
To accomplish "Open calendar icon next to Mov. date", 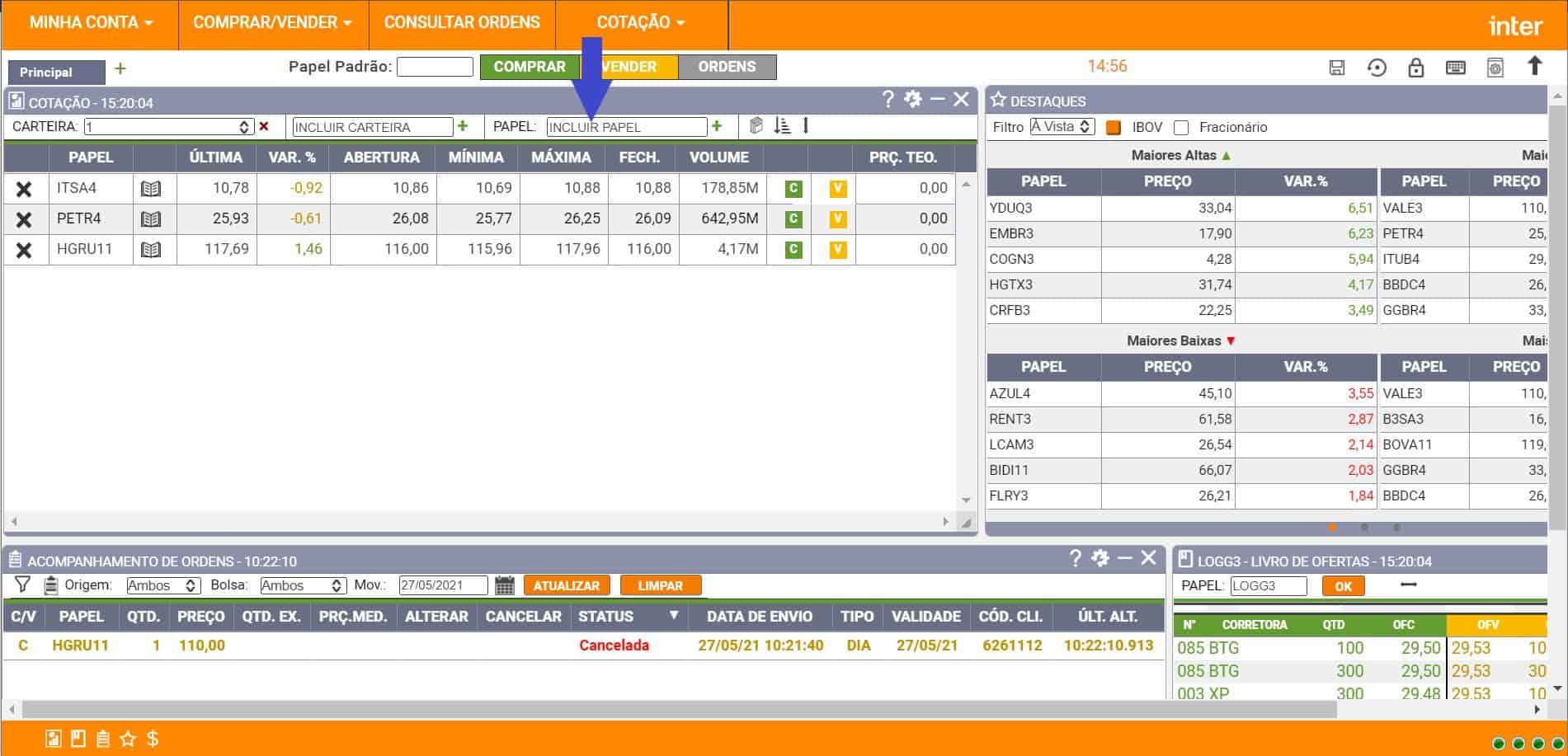I will (x=505, y=585).
